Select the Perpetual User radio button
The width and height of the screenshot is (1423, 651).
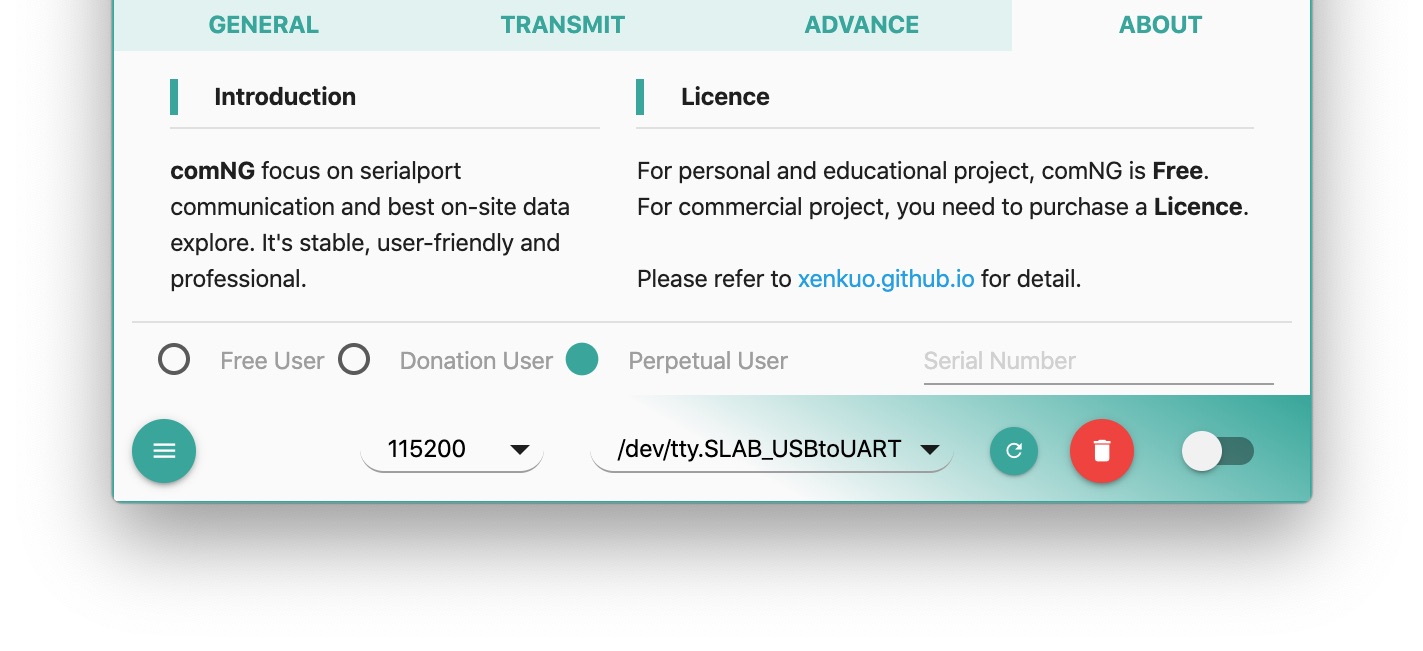pyautogui.click(x=582, y=360)
